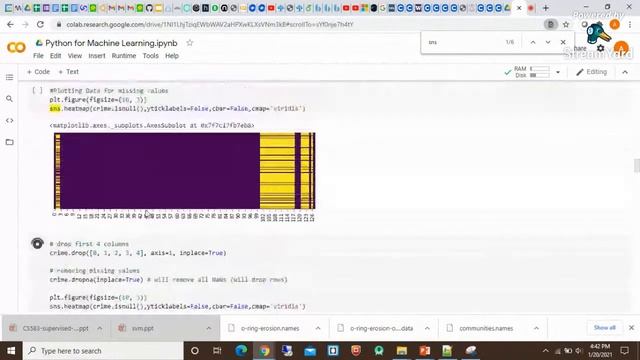Close the downloads bar

coord(631,328)
